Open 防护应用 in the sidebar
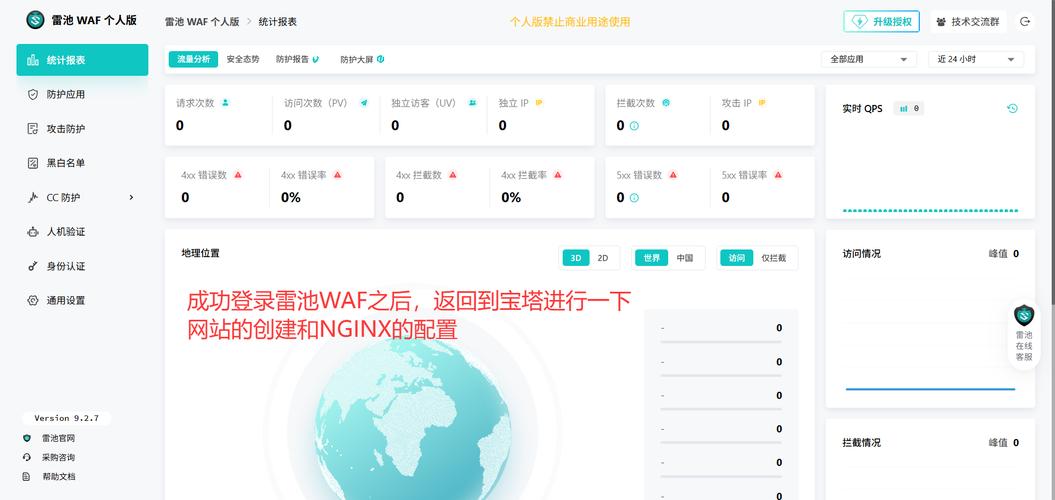This screenshot has width=1055, height=500. (82, 94)
